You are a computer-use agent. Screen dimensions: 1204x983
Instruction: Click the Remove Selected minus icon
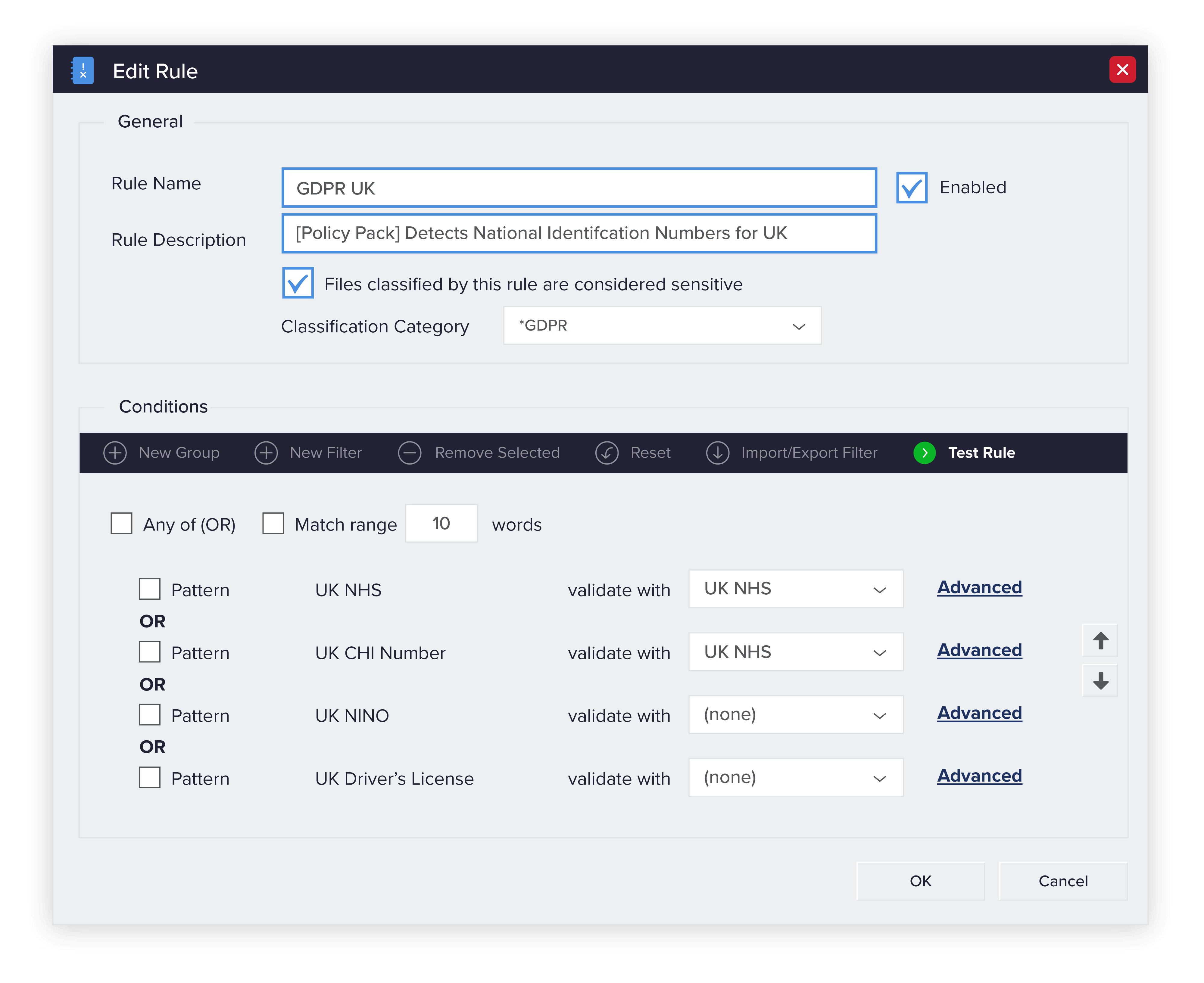click(x=410, y=453)
